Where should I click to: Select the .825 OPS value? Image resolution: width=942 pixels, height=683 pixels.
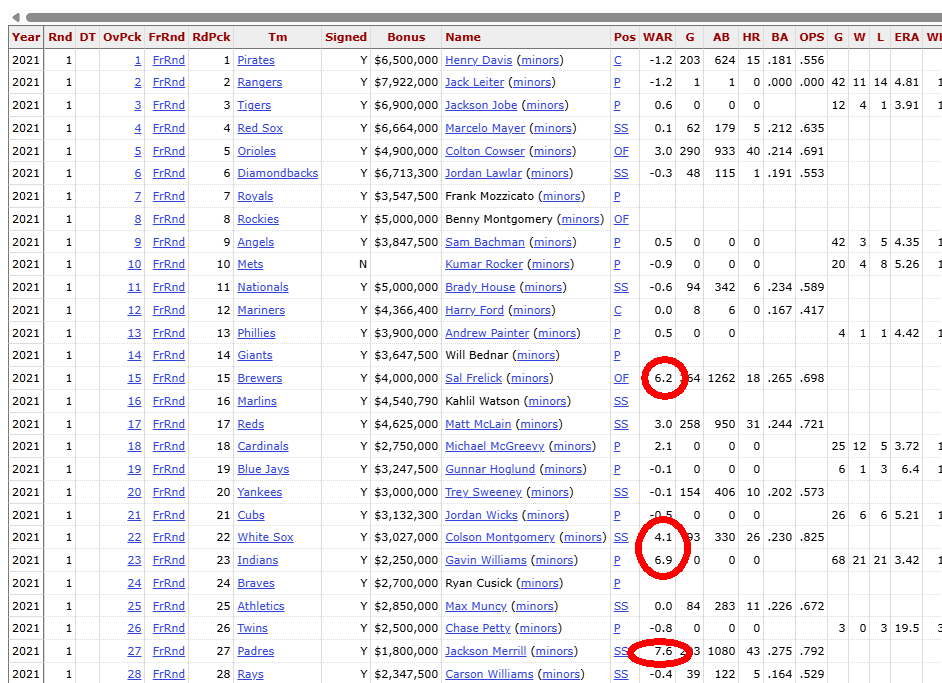coord(812,537)
